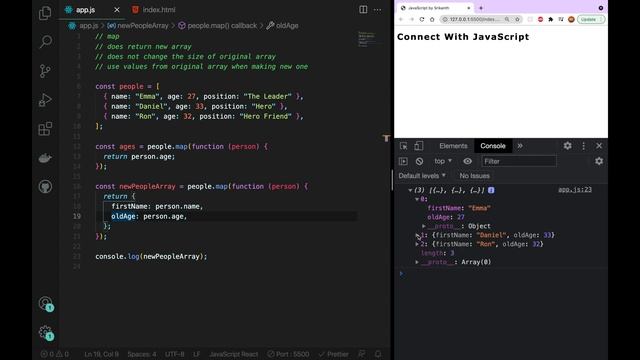Click Ln 19, Col 9 in status bar
The image size is (640, 360).
(x=101, y=354)
